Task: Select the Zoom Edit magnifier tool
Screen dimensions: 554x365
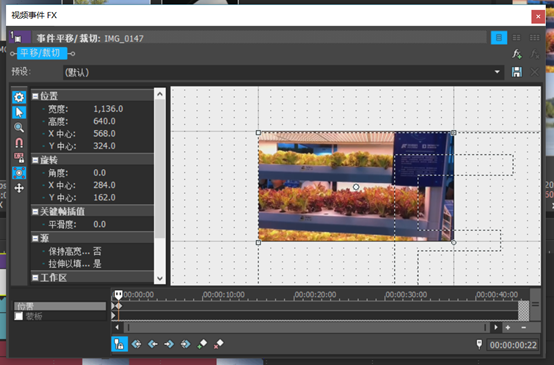Action: click(x=19, y=128)
